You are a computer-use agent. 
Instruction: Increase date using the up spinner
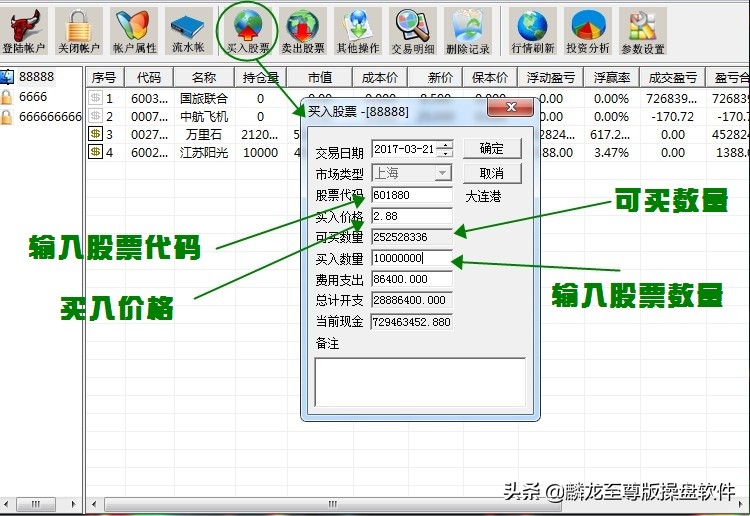pos(445,145)
